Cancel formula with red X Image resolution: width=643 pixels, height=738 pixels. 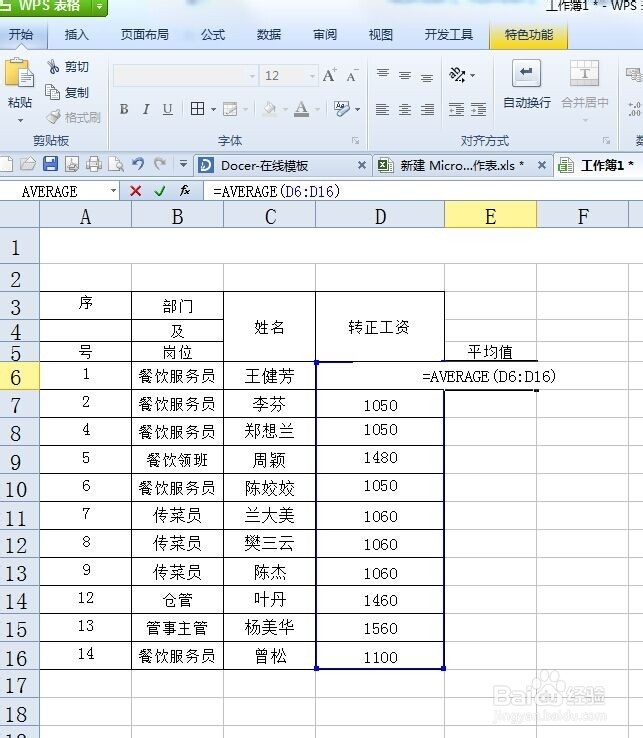(136, 191)
